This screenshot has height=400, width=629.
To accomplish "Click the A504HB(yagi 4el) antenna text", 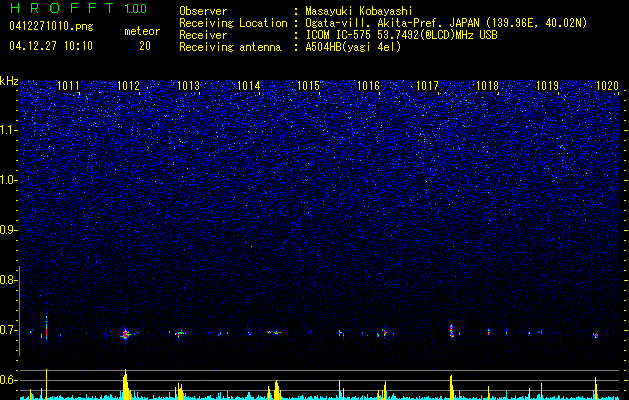I will (x=353, y=47).
